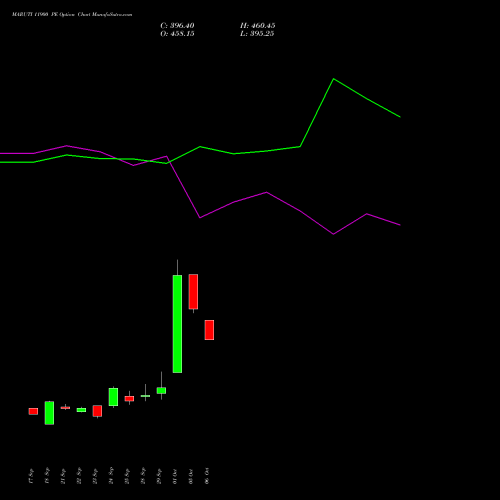Click the tall green candle above 01 Oct
This screenshot has height=500, width=500.
(x=177, y=324)
